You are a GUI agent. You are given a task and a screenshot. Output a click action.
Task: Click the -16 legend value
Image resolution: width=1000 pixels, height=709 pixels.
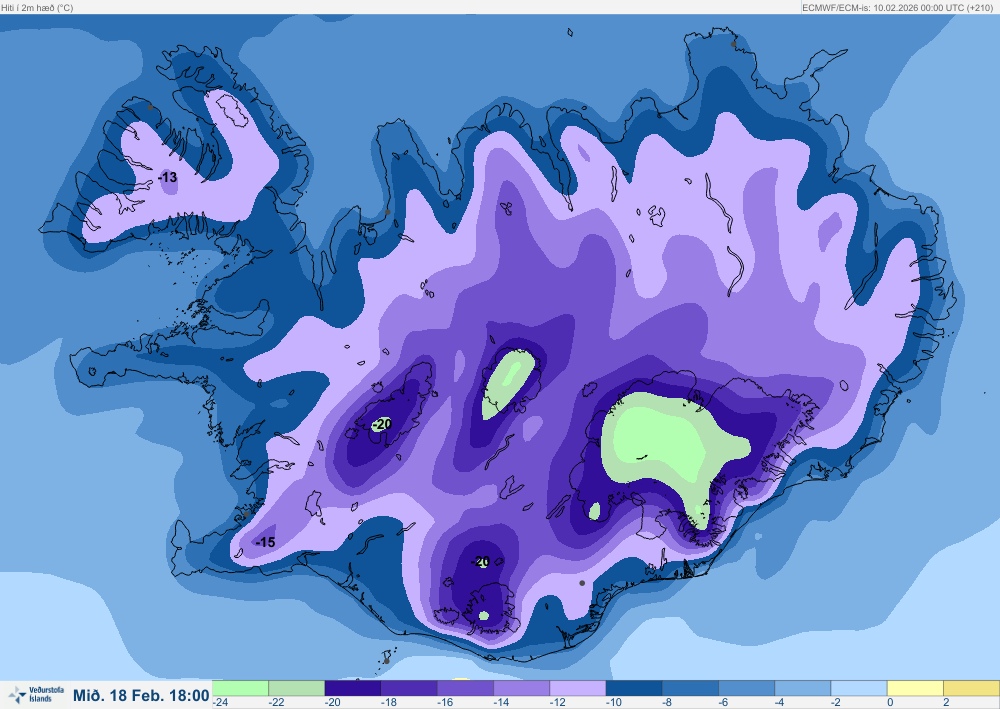pyautogui.click(x=445, y=703)
